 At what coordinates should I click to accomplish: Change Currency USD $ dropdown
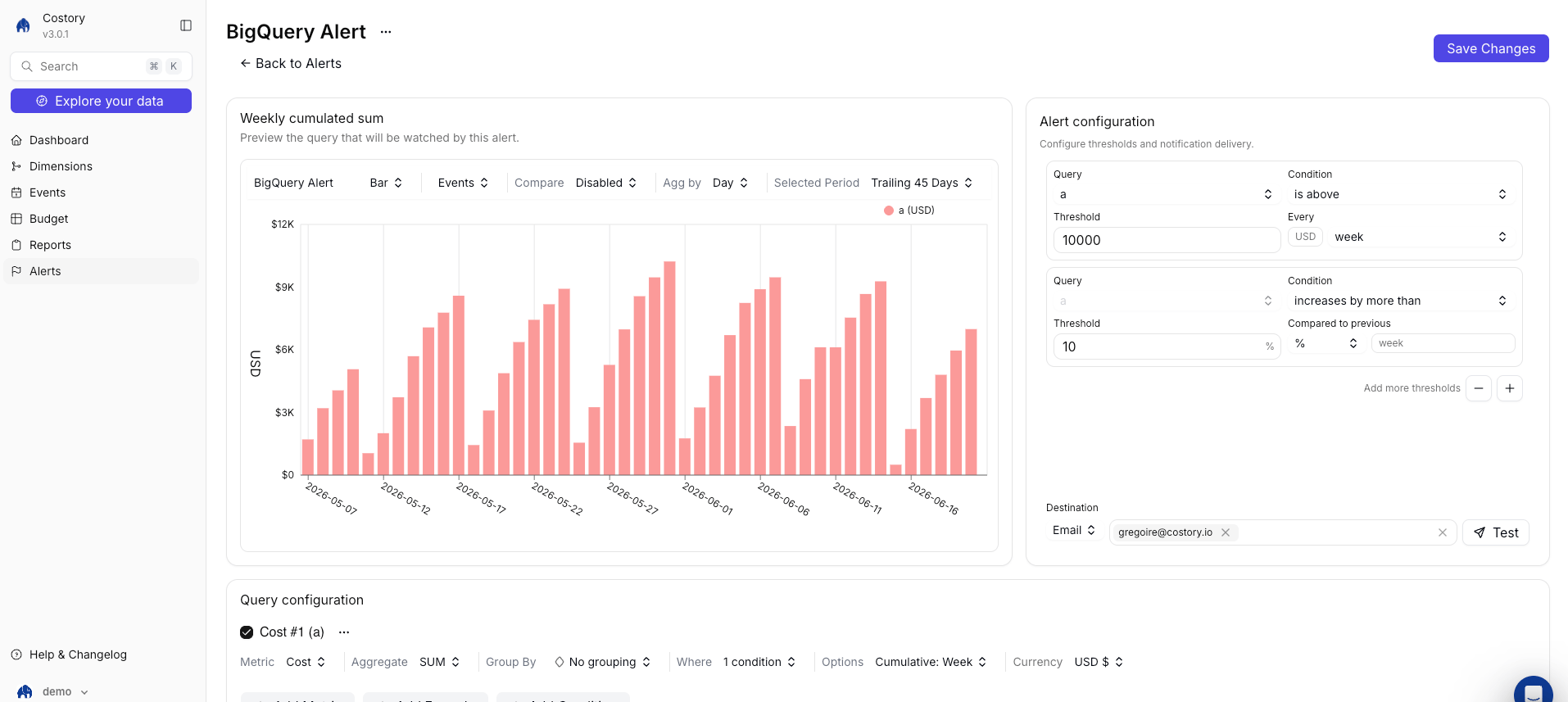(1099, 662)
